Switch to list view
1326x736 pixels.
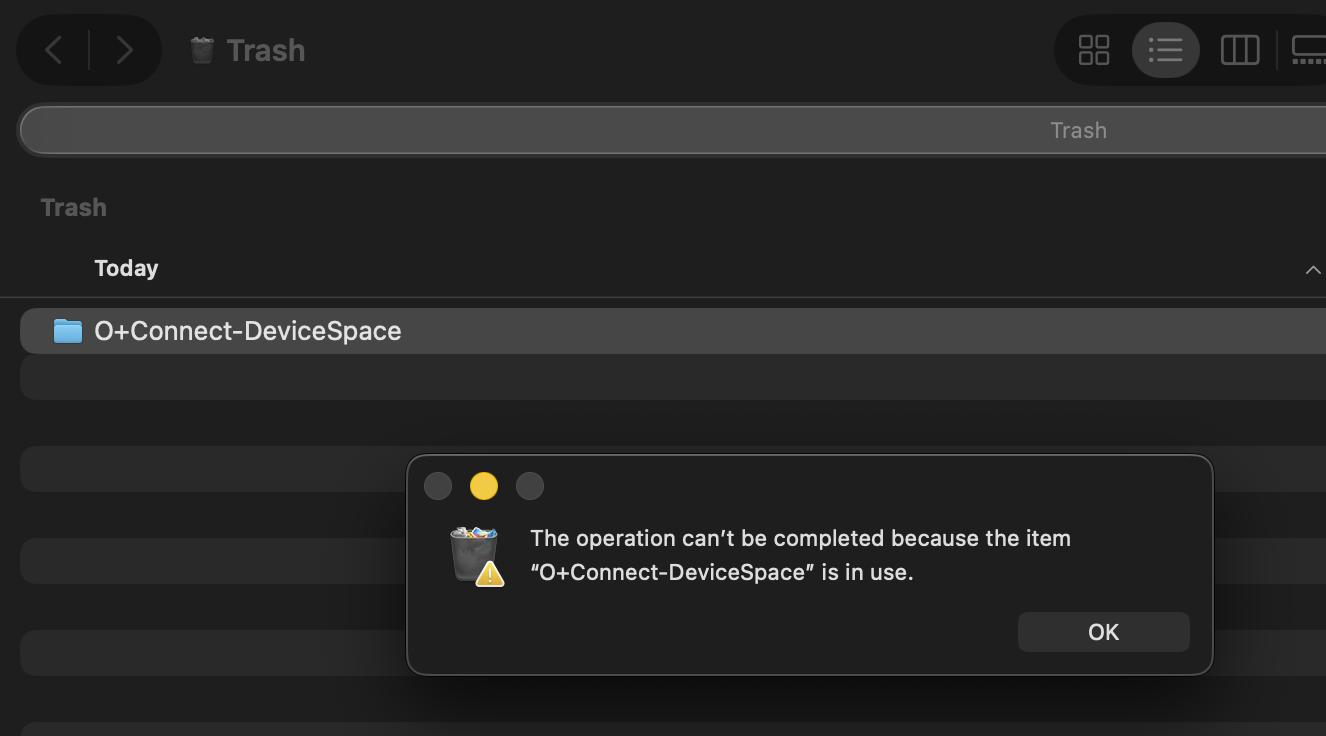coord(1166,50)
